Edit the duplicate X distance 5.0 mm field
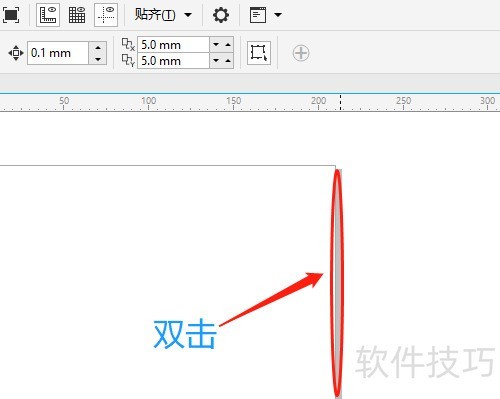Viewport: 500px width, 399px height. (x=173, y=44)
